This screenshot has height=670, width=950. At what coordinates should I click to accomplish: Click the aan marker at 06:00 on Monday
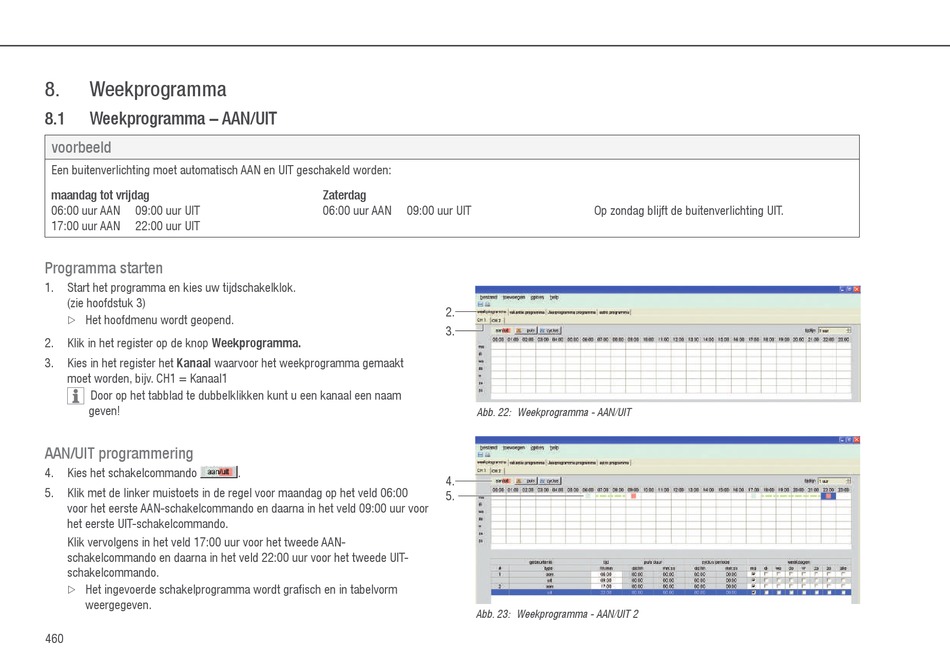pos(588,496)
